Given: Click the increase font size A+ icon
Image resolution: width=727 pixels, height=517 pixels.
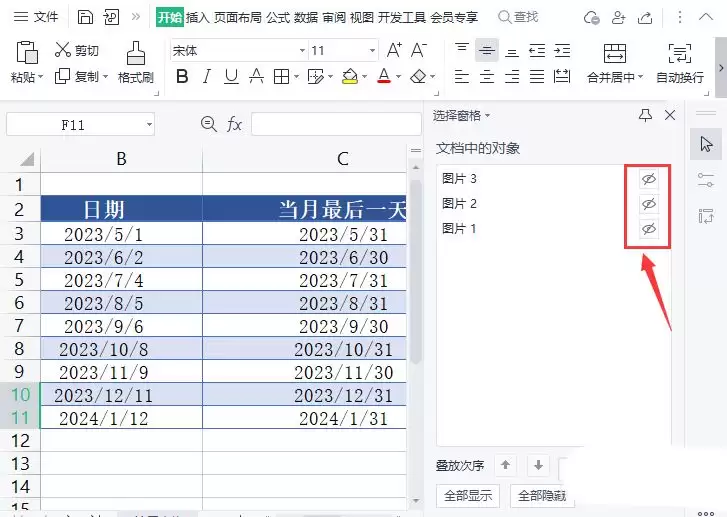Looking at the screenshot, I should tap(394, 50).
